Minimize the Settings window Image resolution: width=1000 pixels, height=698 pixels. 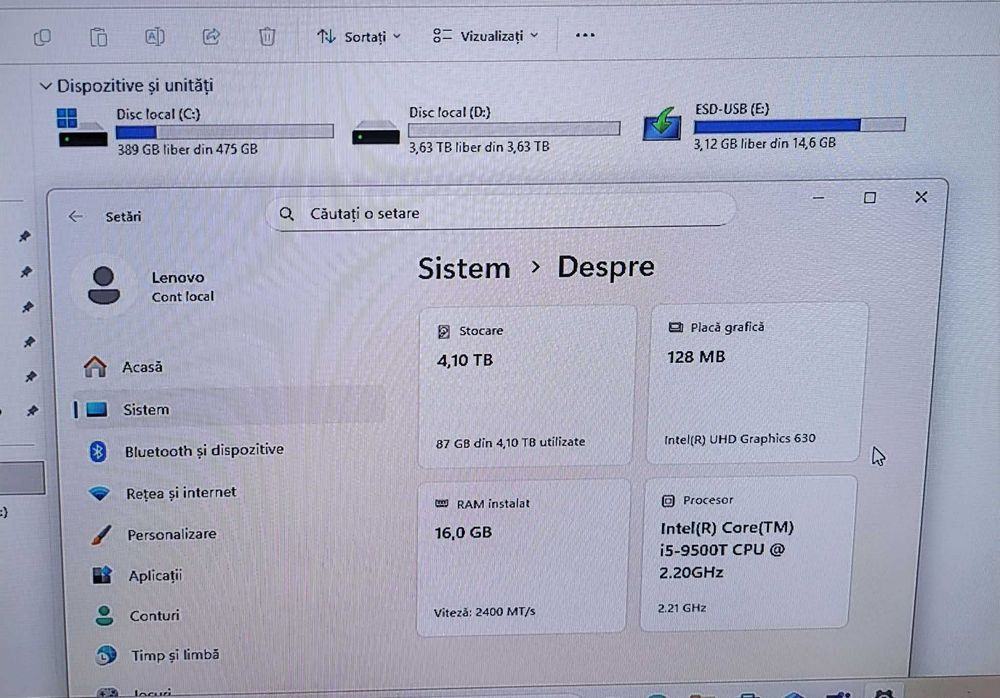[818, 198]
